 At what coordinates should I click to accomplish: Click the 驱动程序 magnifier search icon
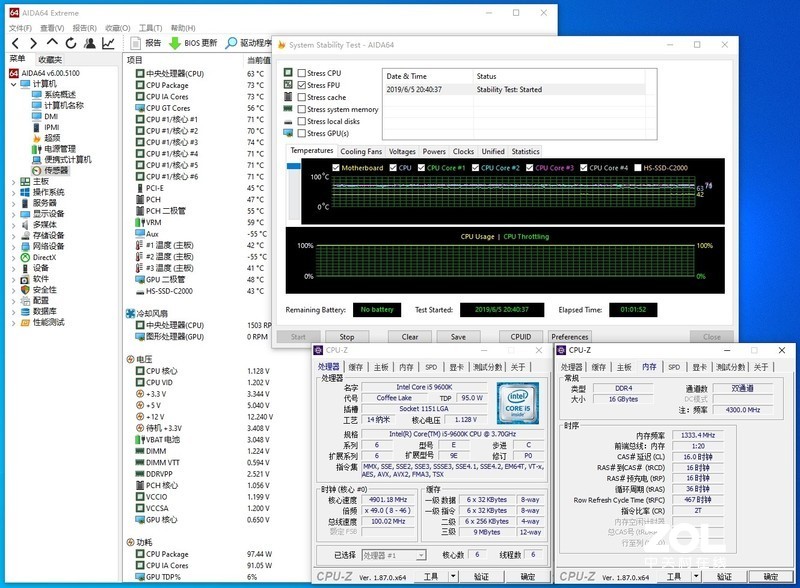231,43
